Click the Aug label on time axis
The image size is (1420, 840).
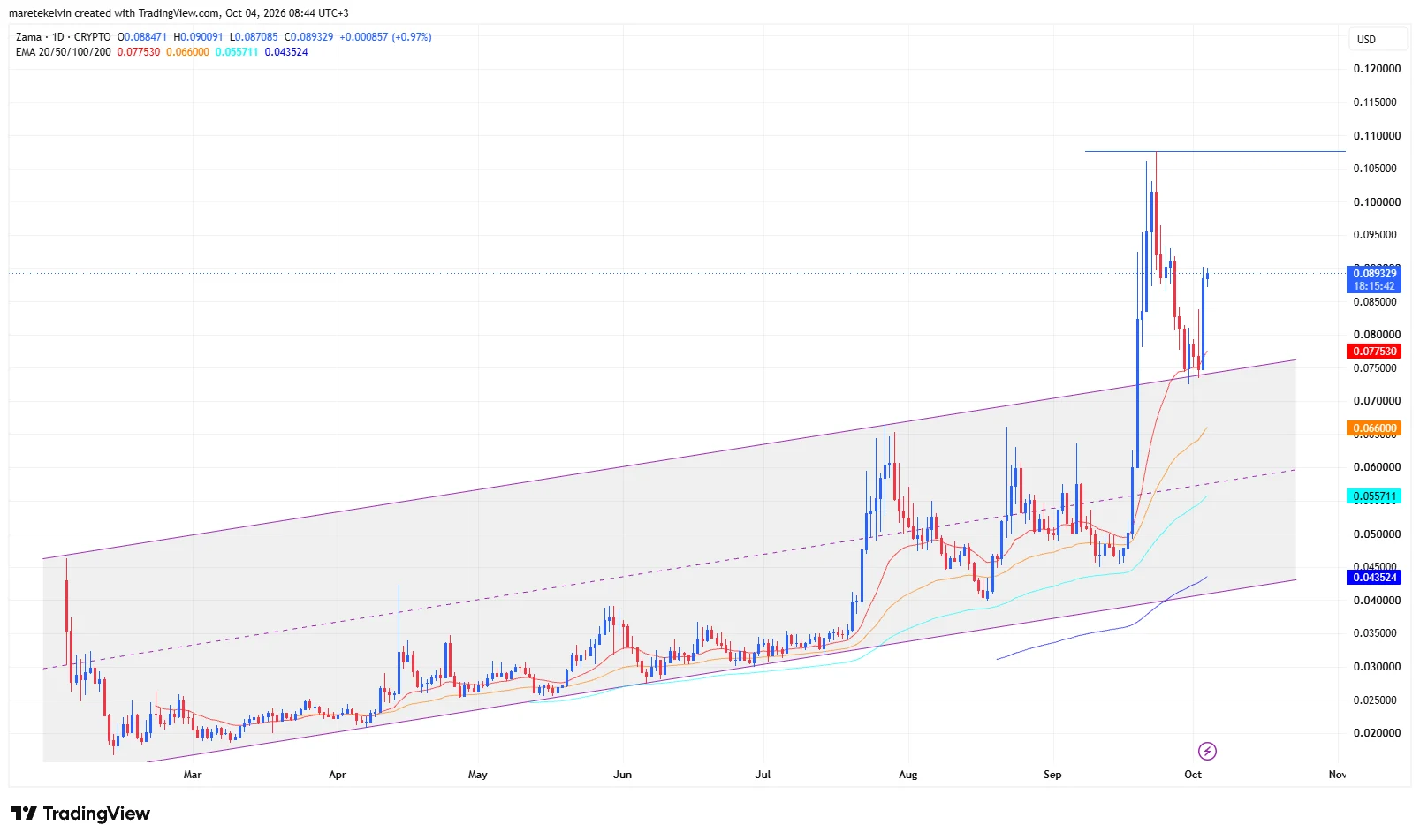(908, 775)
